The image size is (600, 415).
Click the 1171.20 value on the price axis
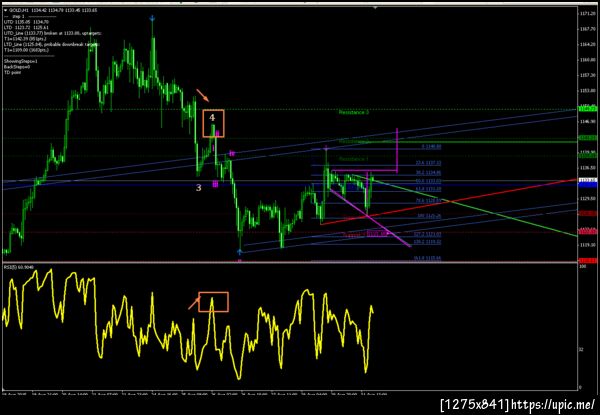point(587,13)
